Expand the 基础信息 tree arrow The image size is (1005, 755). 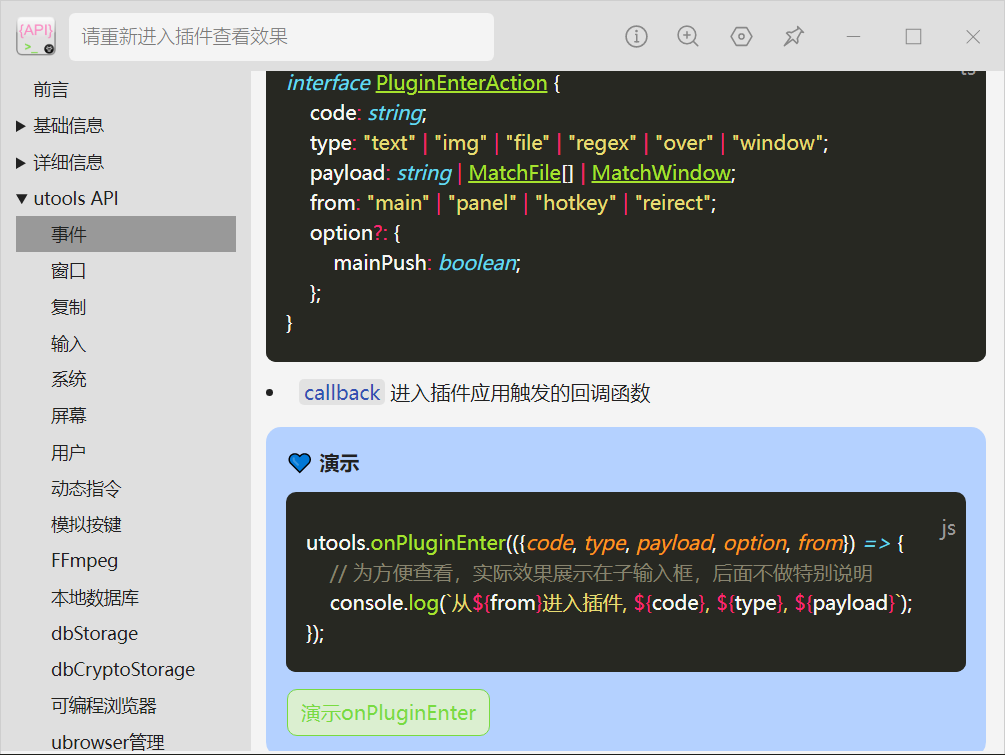point(21,126)
